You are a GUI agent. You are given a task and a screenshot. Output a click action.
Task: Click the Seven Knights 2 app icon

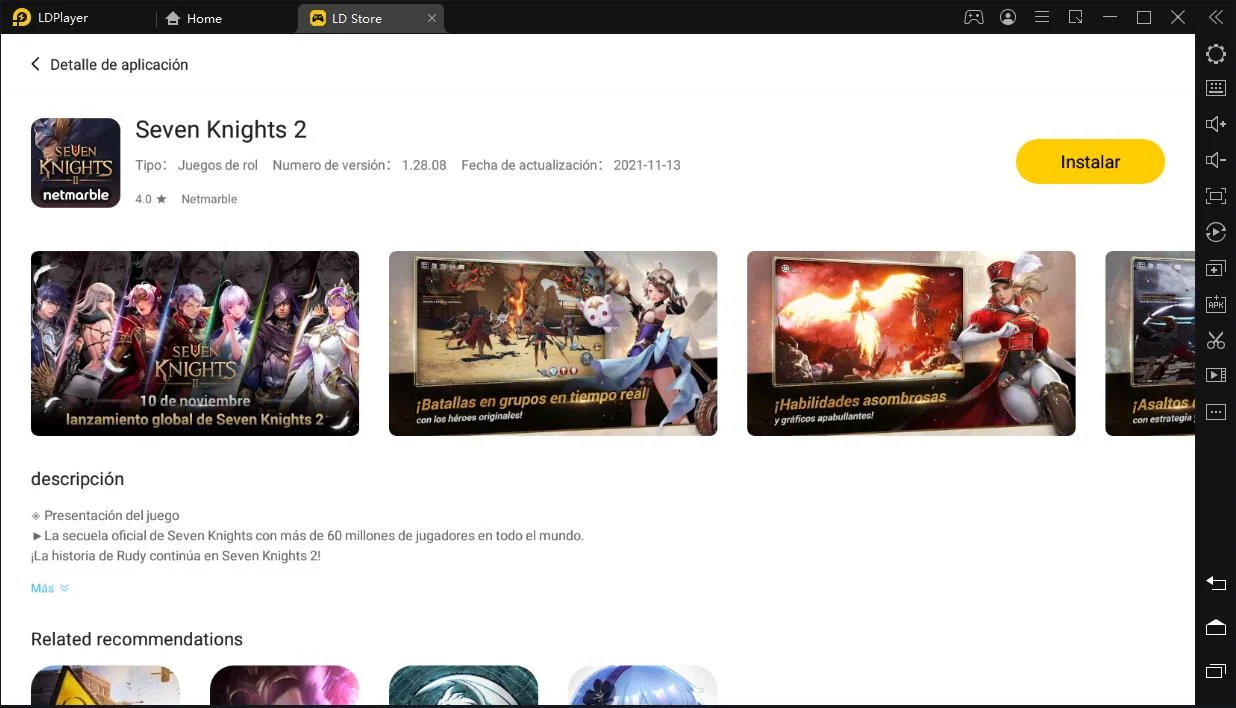click(x=76, y=163)
